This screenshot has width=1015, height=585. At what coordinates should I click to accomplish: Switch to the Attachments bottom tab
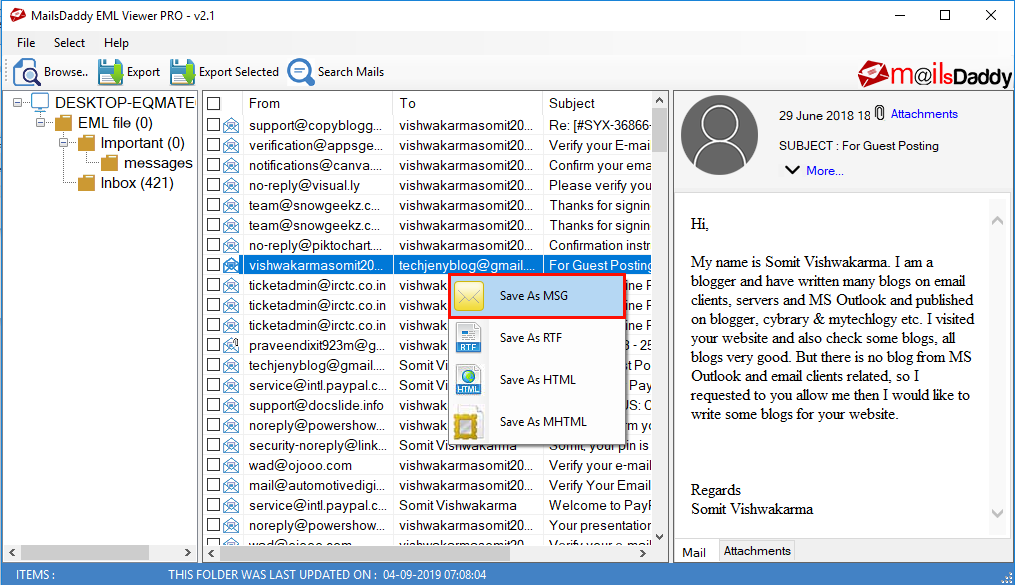click(757, 551)
